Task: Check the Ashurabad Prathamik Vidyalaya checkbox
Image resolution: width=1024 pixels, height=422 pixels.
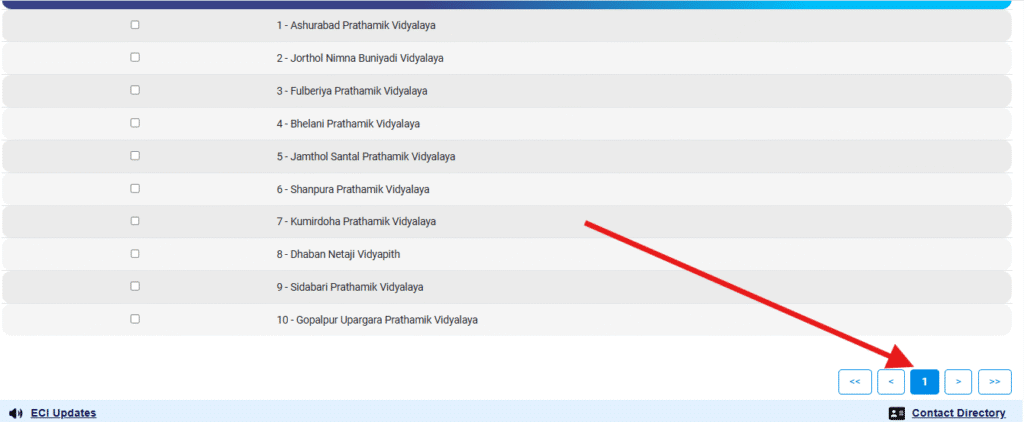Action: click(135, 25)
